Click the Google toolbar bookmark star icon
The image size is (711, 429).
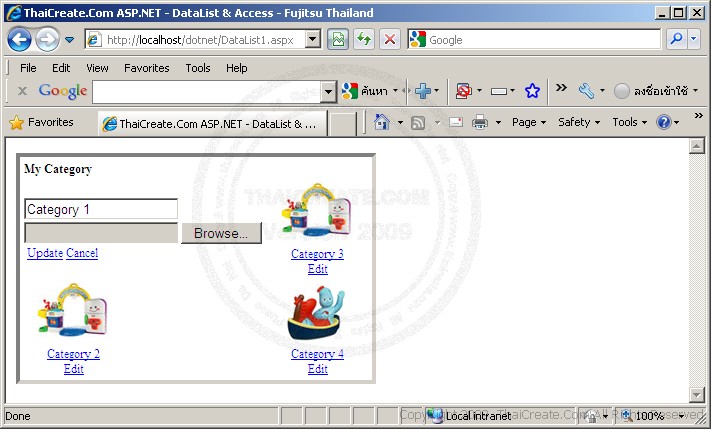pos(532,91)
